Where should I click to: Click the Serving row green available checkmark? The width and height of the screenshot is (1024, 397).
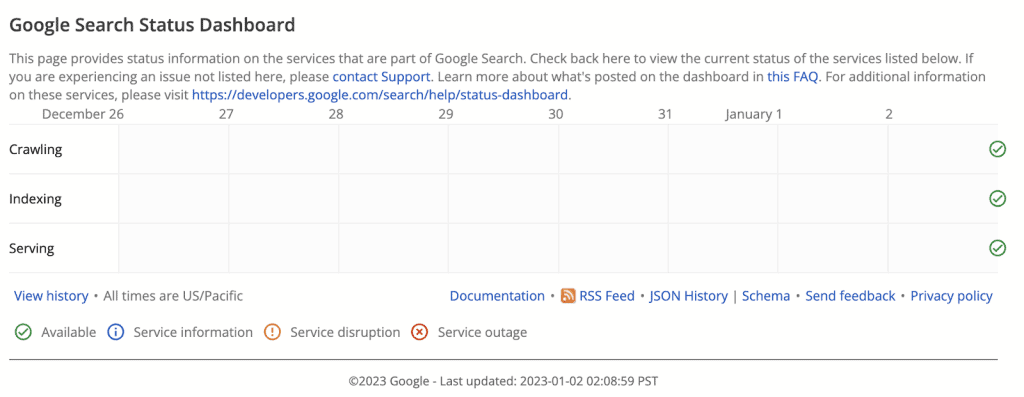tap(997, 248)
